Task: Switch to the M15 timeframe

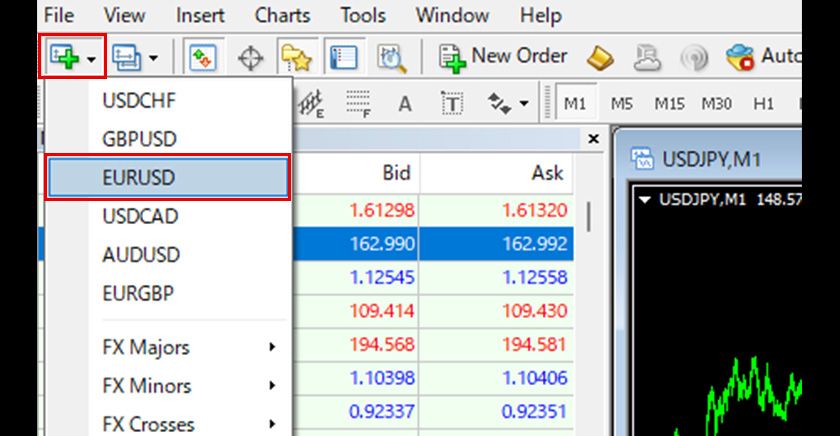Action: click(669, 104)
